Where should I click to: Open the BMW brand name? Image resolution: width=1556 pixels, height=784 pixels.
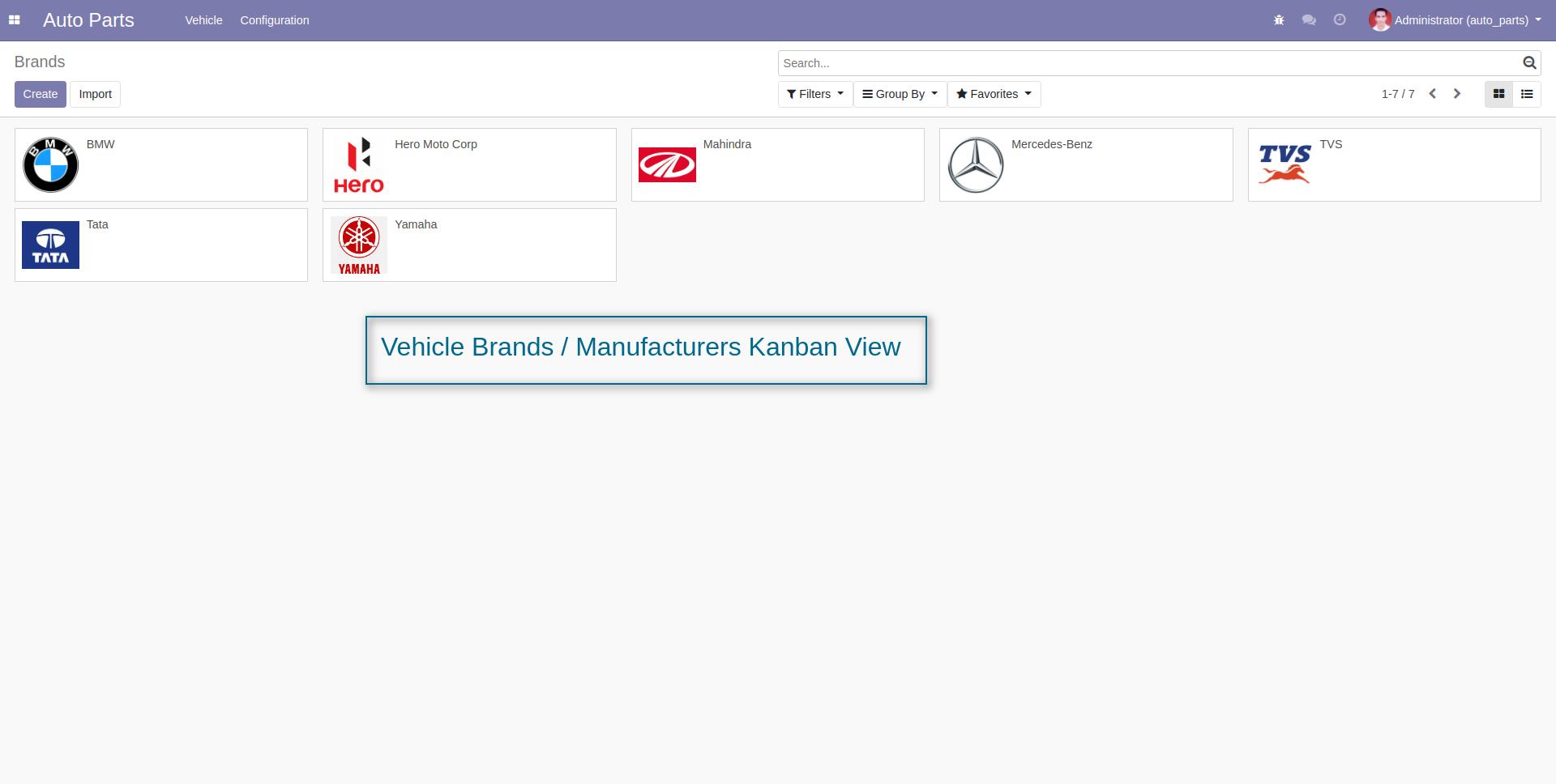click(x=100, y=144)
